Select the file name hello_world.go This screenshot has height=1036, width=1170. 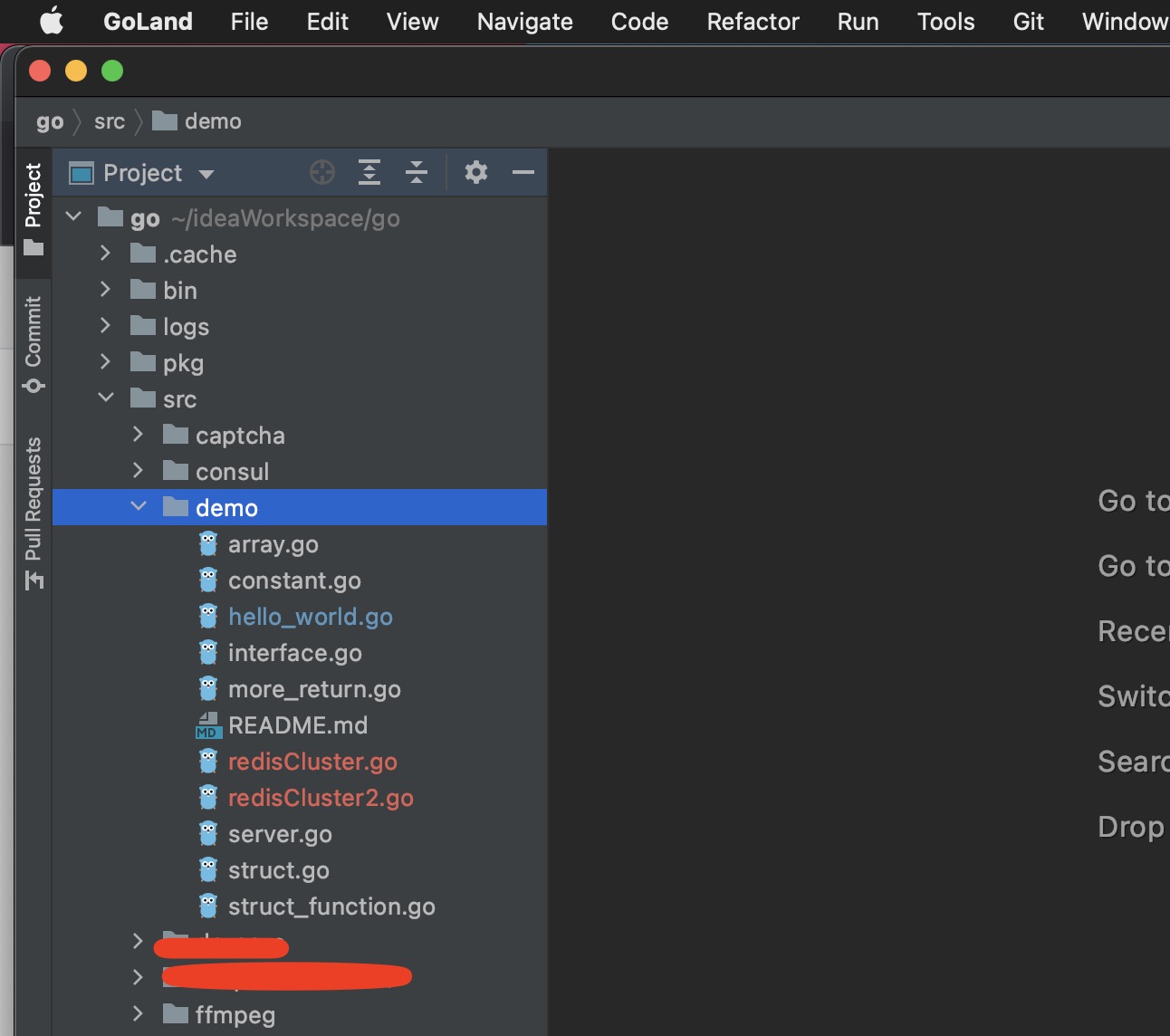pos(311,617)
